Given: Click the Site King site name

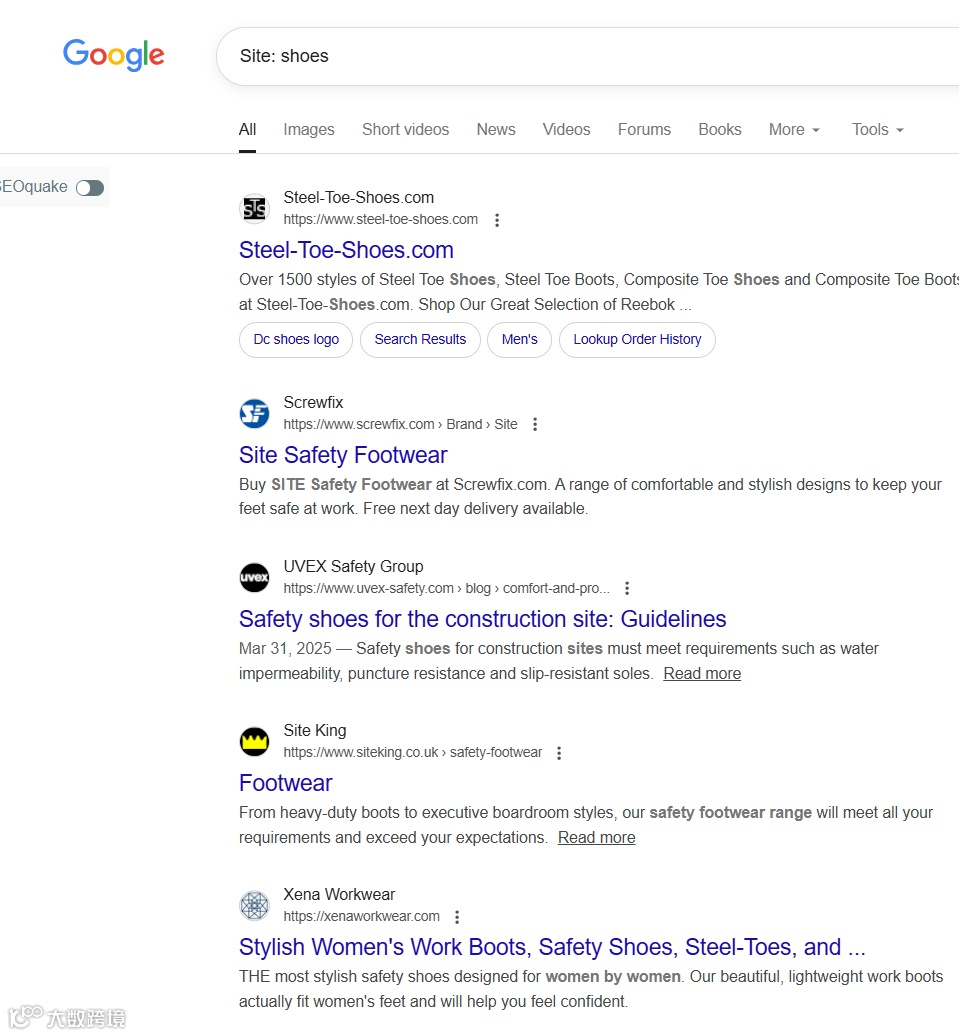Looking at the screenshot, I should pos(315,730).
